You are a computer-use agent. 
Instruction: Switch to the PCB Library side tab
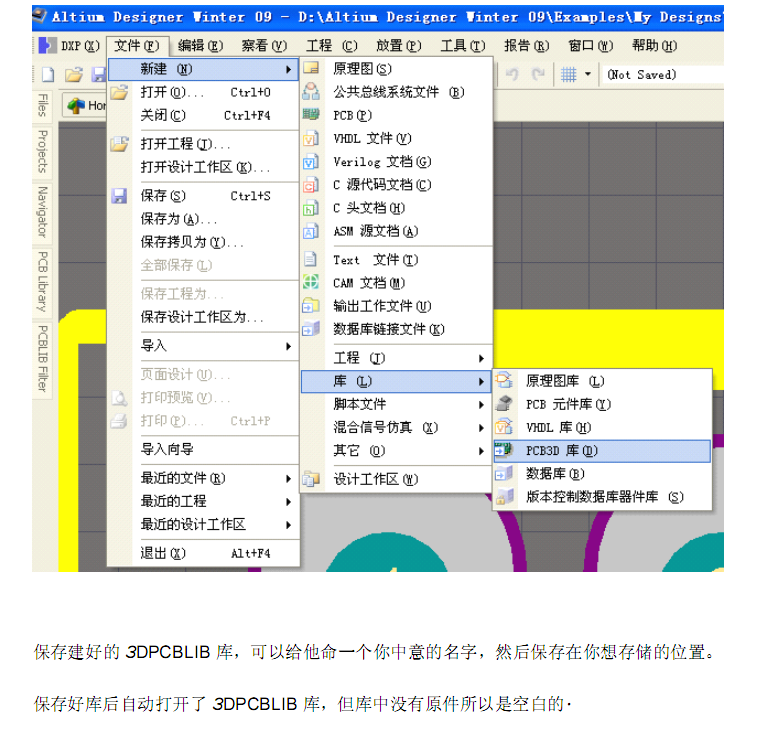[42, 282]
